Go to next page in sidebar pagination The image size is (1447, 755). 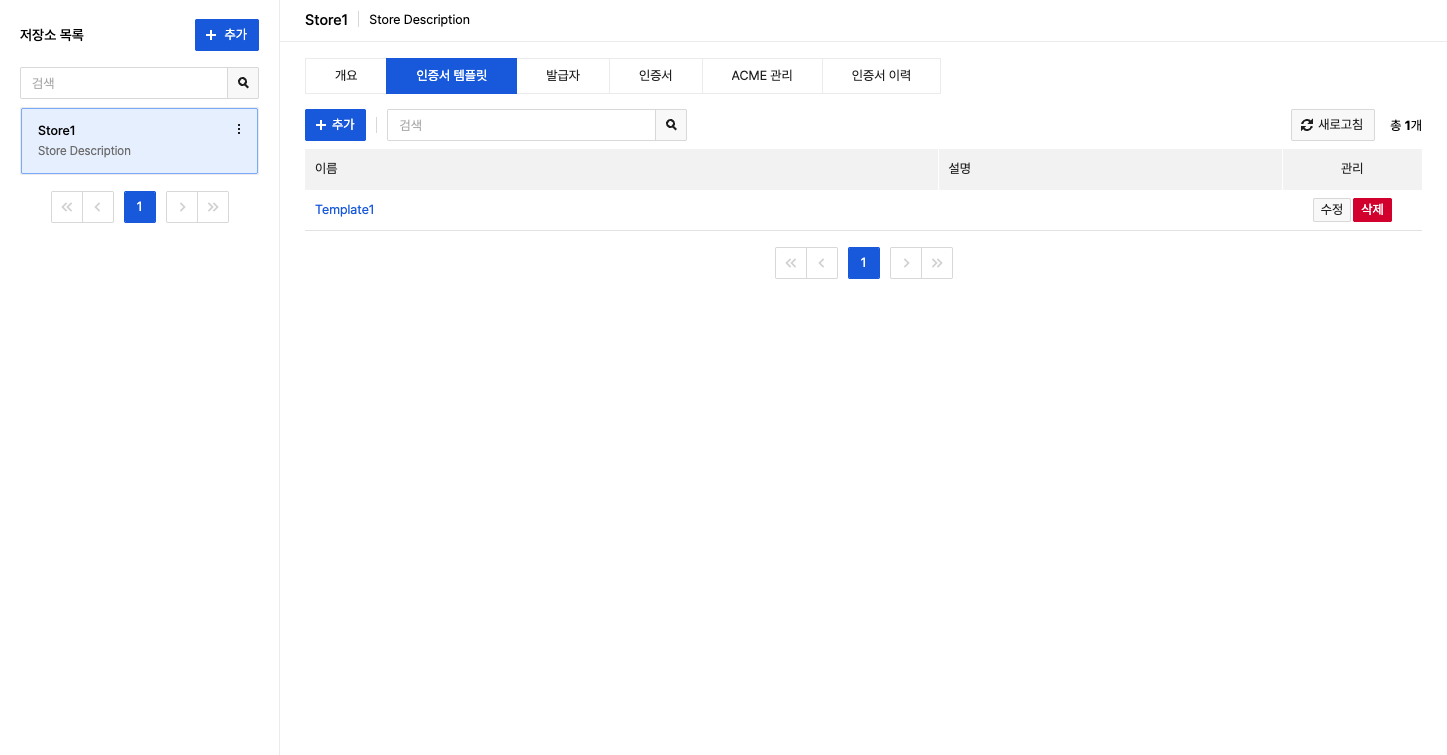click(x=182, y=207)
